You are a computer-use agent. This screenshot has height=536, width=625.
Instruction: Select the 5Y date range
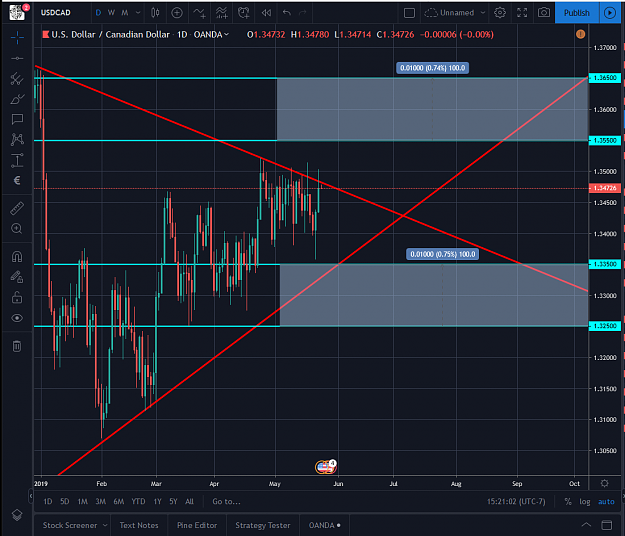pos(173,501)
